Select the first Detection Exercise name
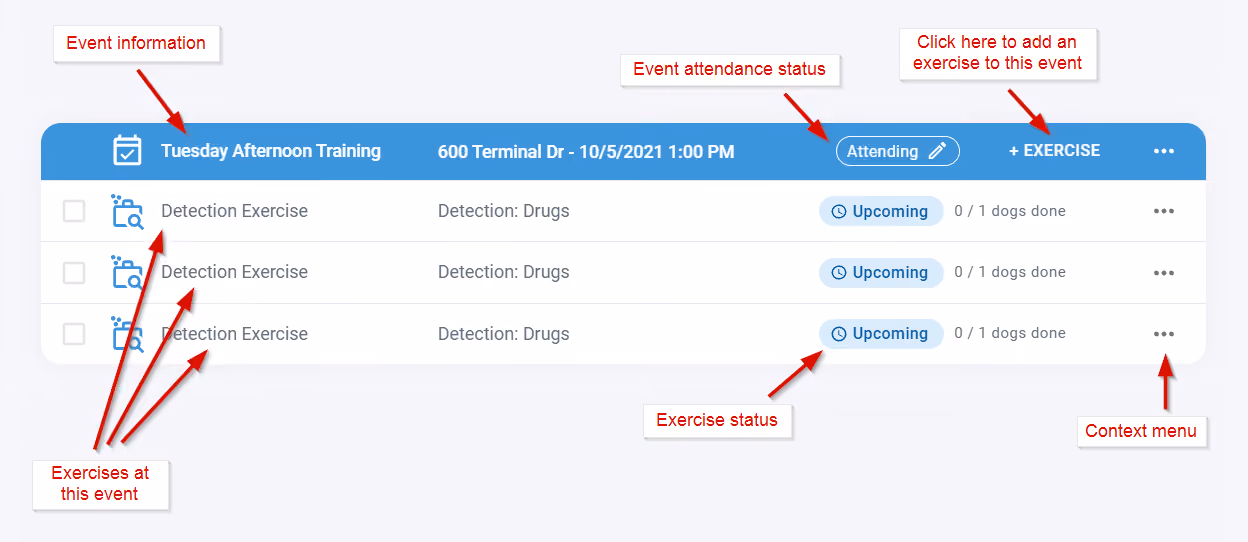Viewport: 1248px width, 542px height. coord(234,211)
